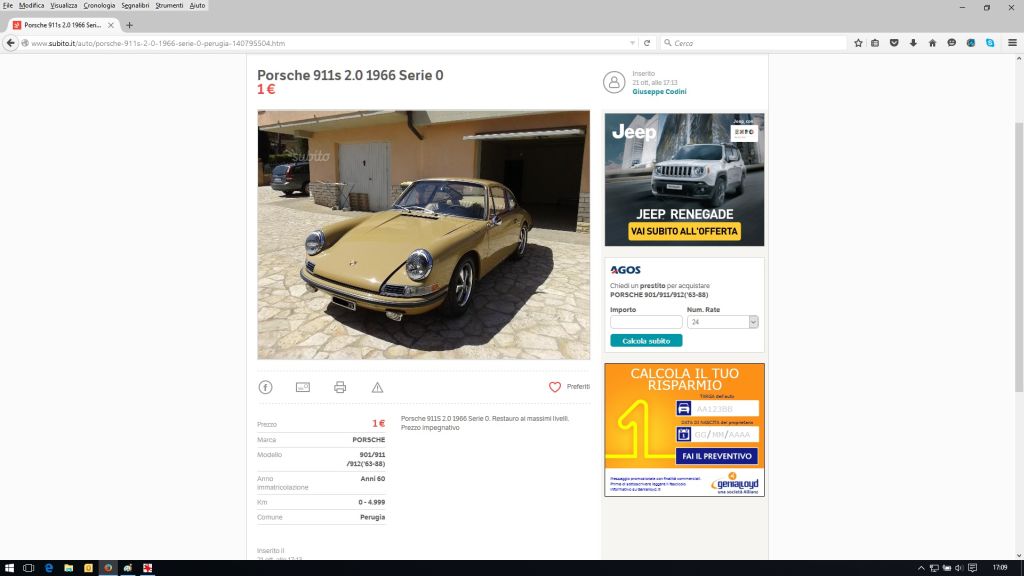Open the Modifica menu

(x=31, y=5)
